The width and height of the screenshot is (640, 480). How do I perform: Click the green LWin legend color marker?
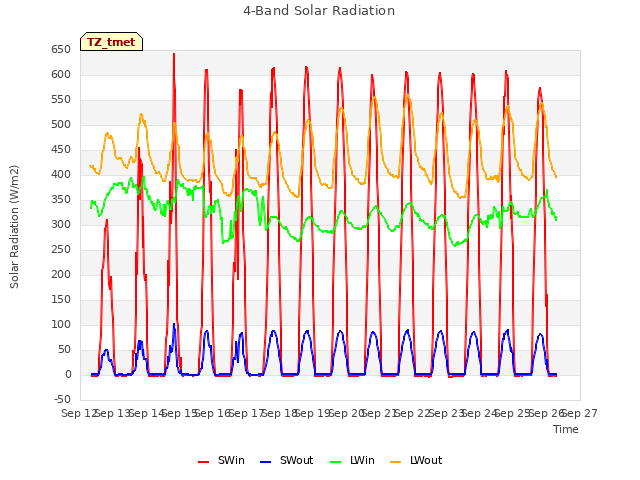(335, 462)
